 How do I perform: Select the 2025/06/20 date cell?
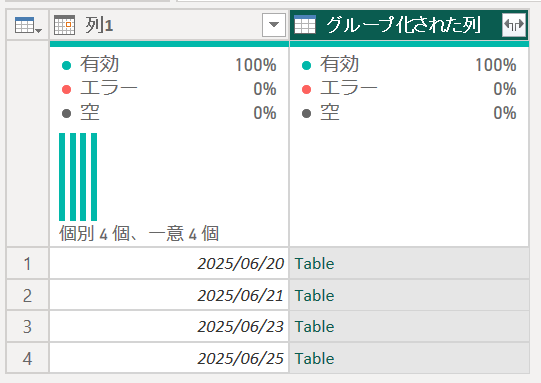coord(169,263)
